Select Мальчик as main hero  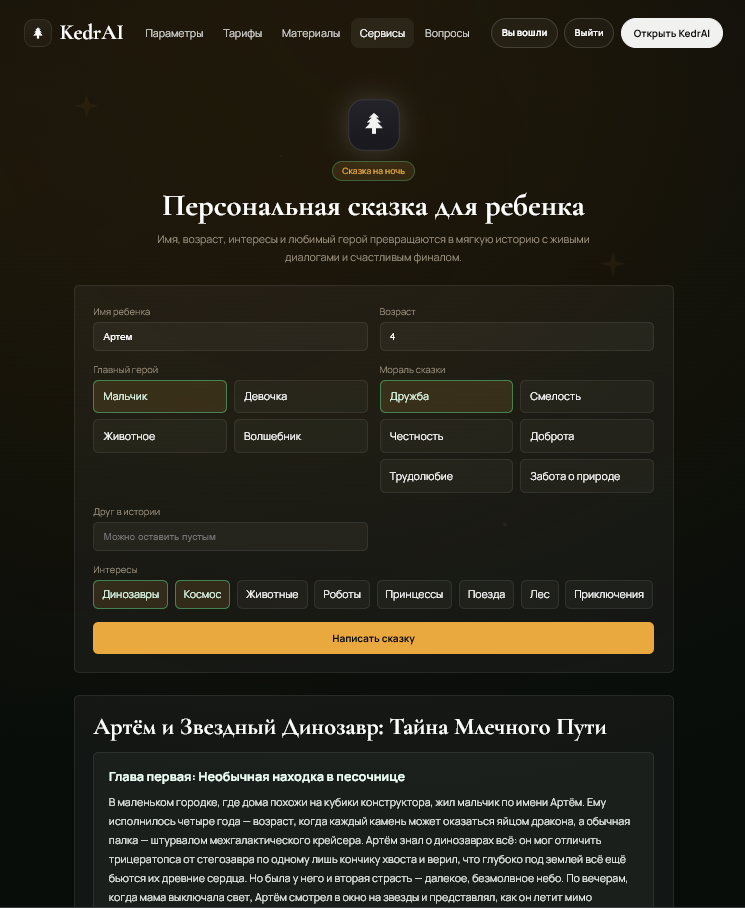[x=160, y=396]
